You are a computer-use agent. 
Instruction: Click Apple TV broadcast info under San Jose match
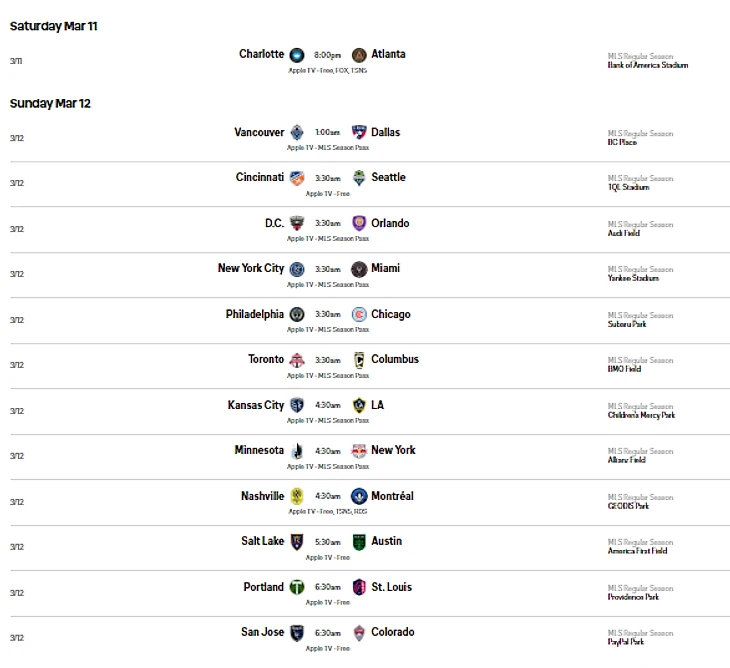coord(328,648)
